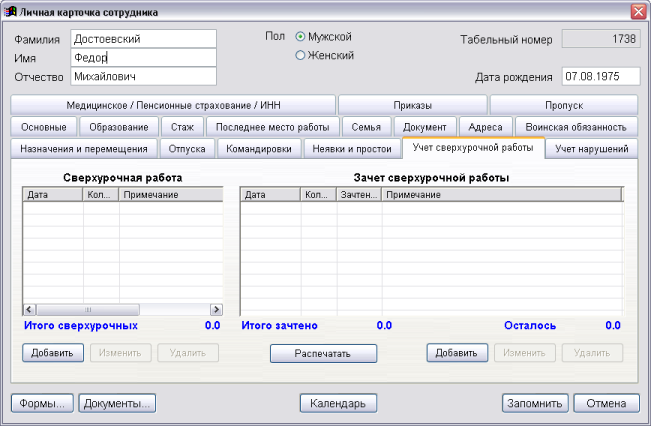Open the Формы... button

(43, 403)
